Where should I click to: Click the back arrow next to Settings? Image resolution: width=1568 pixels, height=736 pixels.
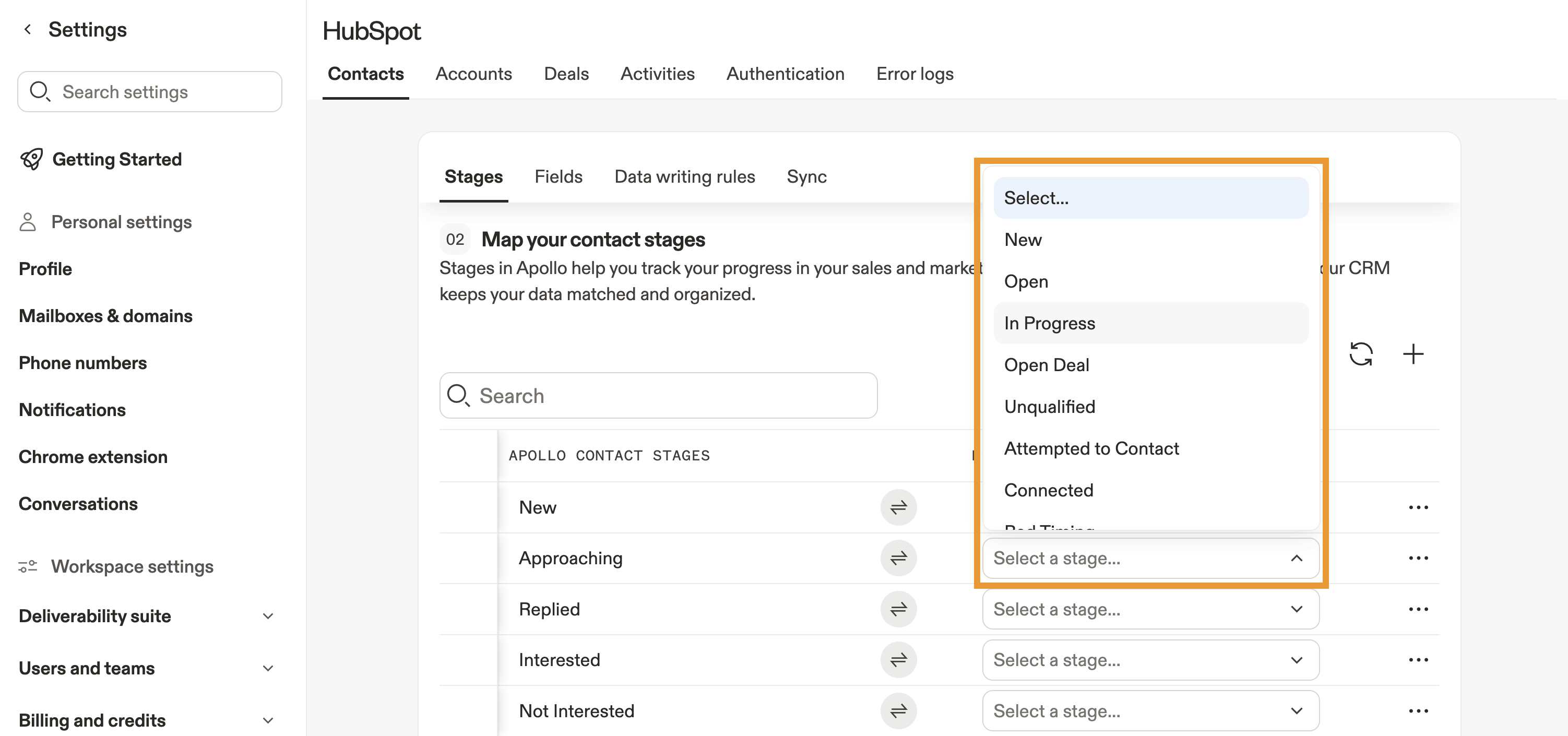27,29
